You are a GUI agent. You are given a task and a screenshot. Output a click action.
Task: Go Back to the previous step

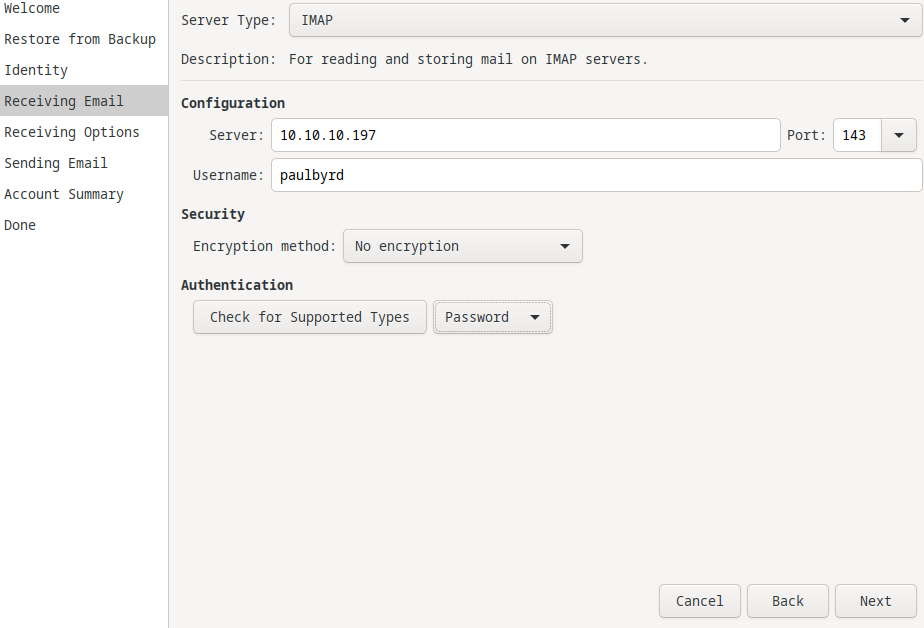point(787,601)
